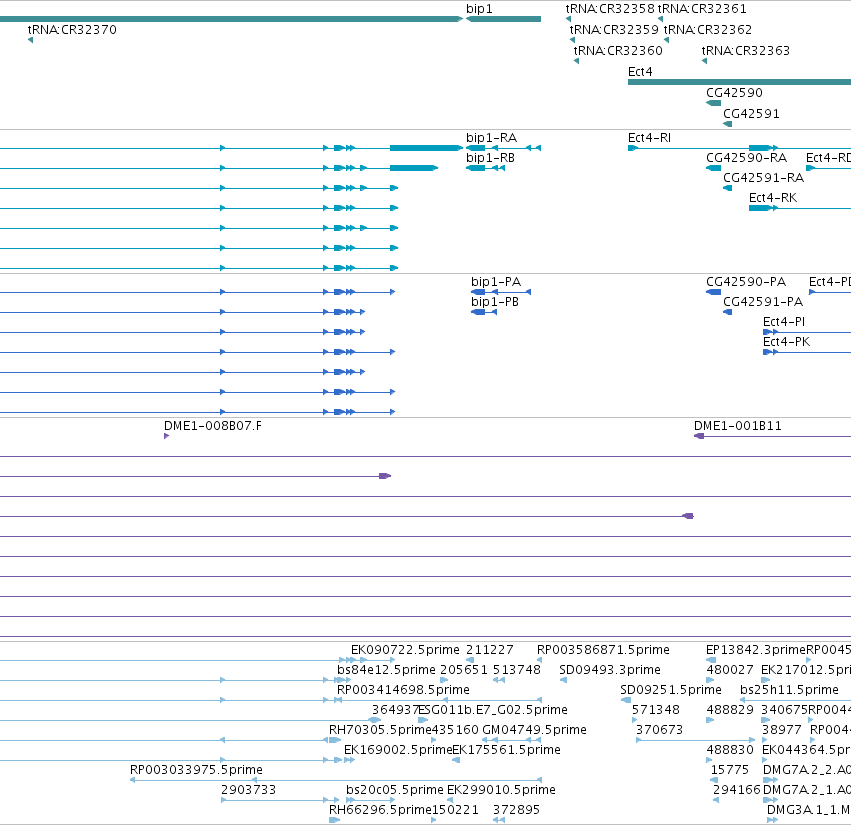851x825 pixels.
Task: Open the bip1-RA transcript label
Action: tap(492, 138)
